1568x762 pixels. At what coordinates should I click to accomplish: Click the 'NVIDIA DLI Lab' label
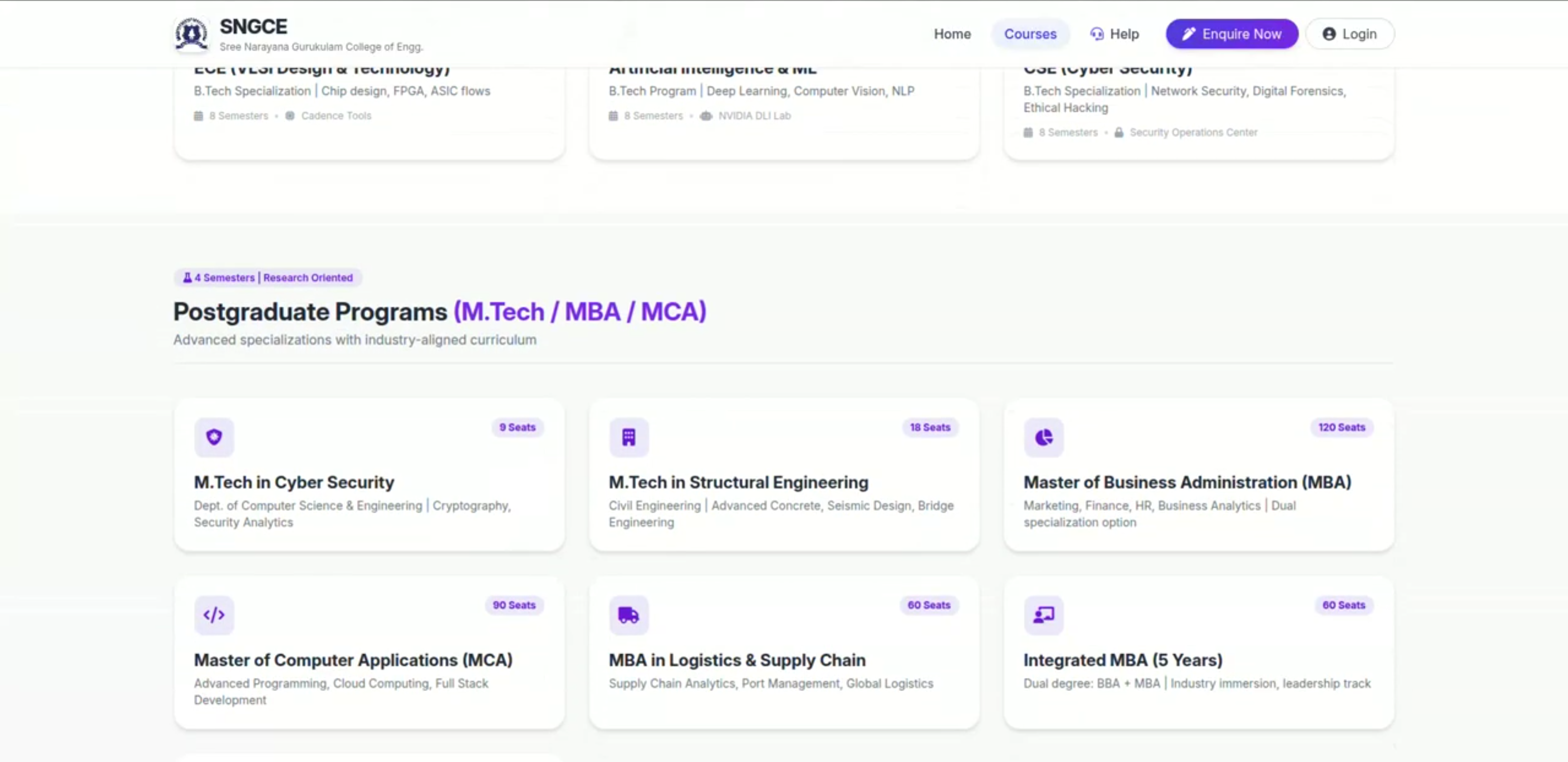(754, 116)
